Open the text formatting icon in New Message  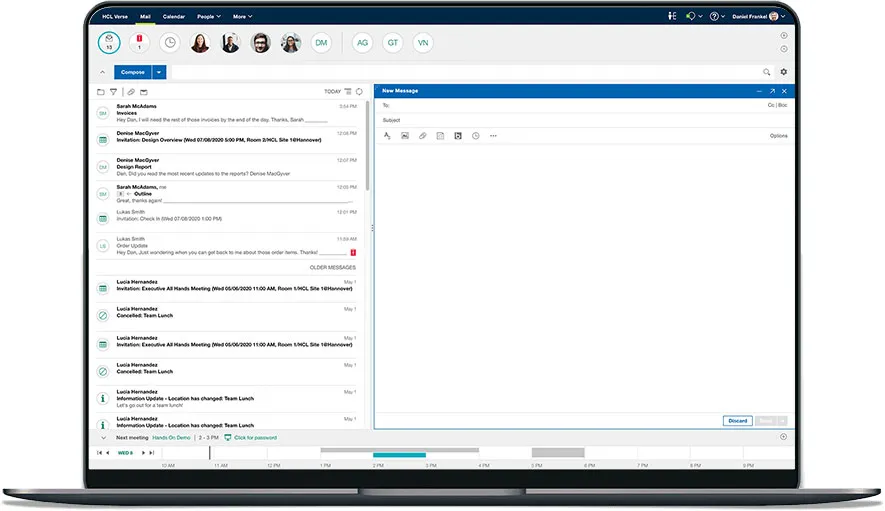click(x=387, y=135)
